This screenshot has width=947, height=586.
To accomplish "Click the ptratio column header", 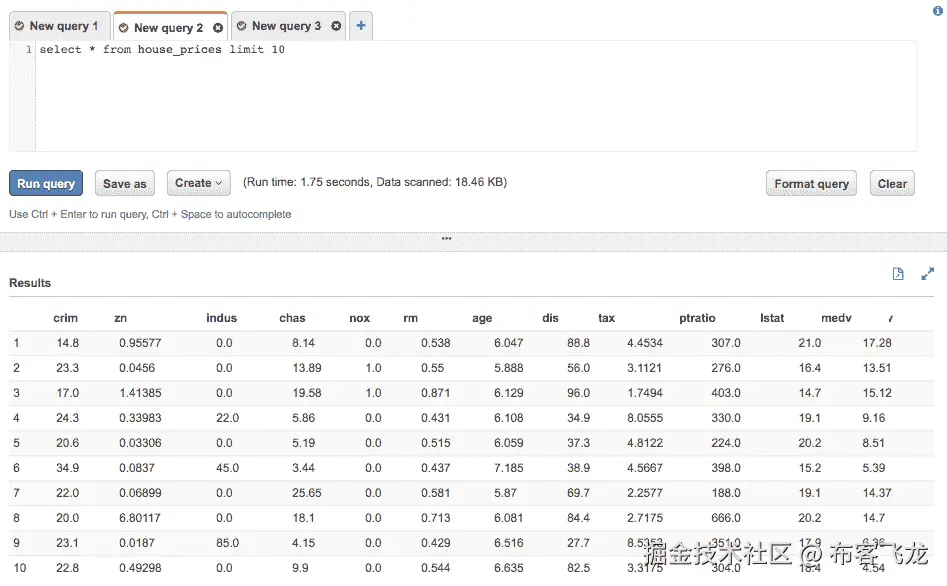I will tap(697, 318).
